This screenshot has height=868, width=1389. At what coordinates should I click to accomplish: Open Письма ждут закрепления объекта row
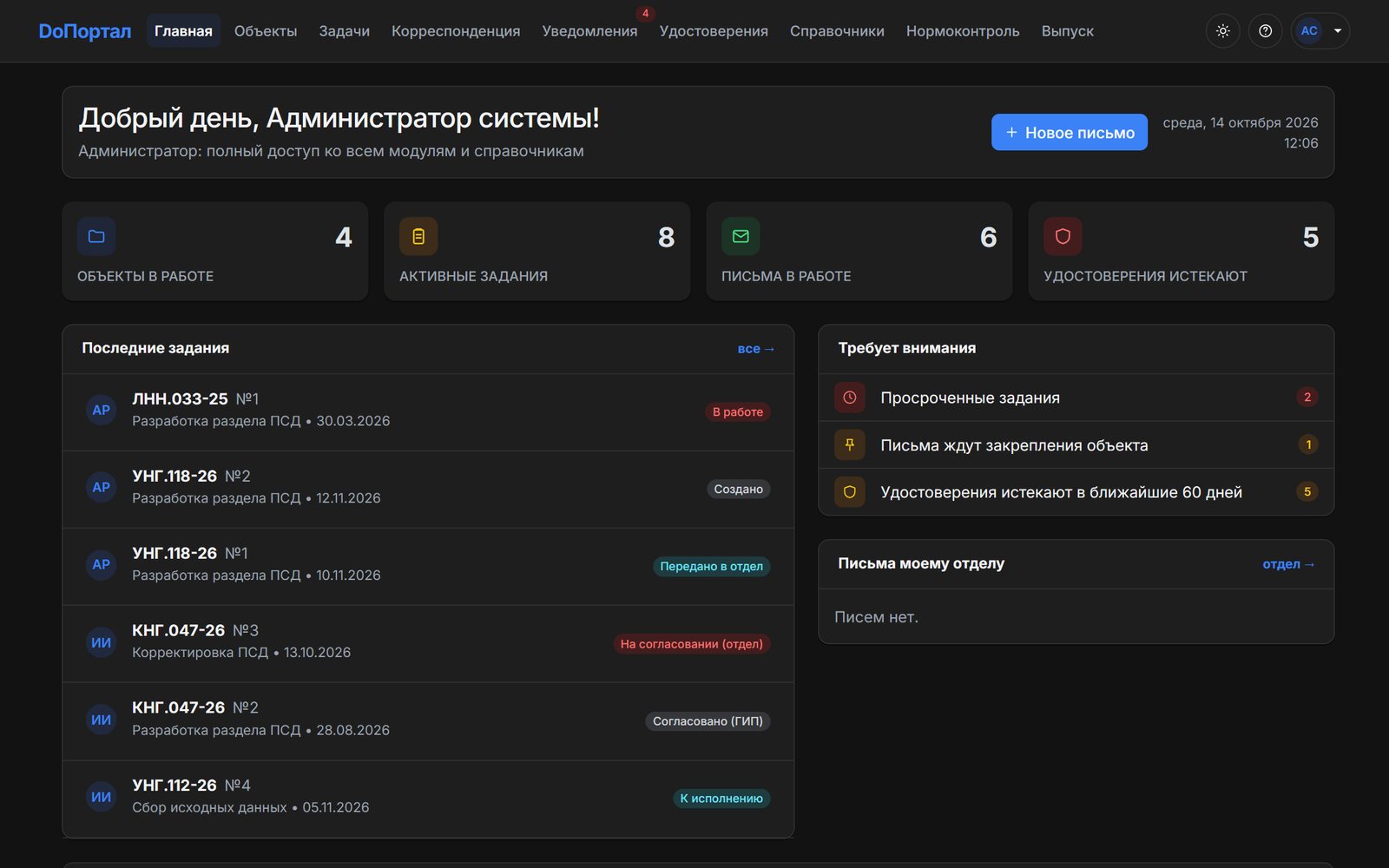1076,445
